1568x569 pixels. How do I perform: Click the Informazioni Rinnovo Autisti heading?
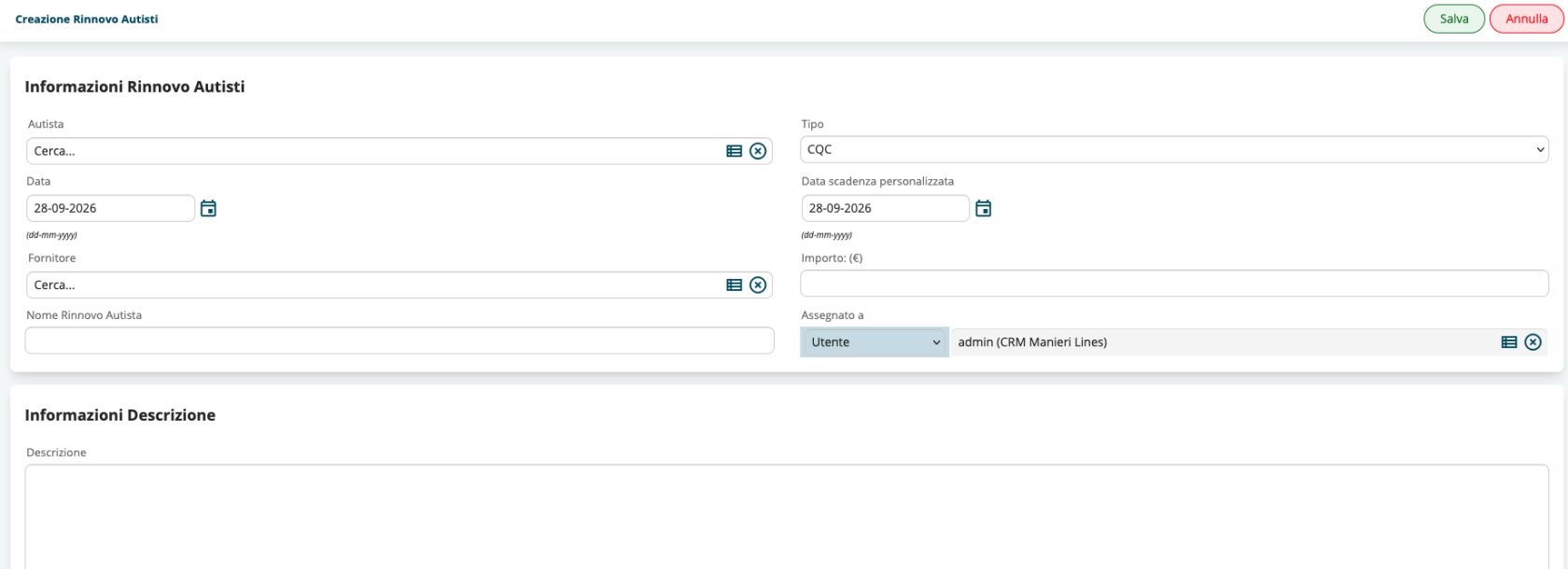pos(134,87)
